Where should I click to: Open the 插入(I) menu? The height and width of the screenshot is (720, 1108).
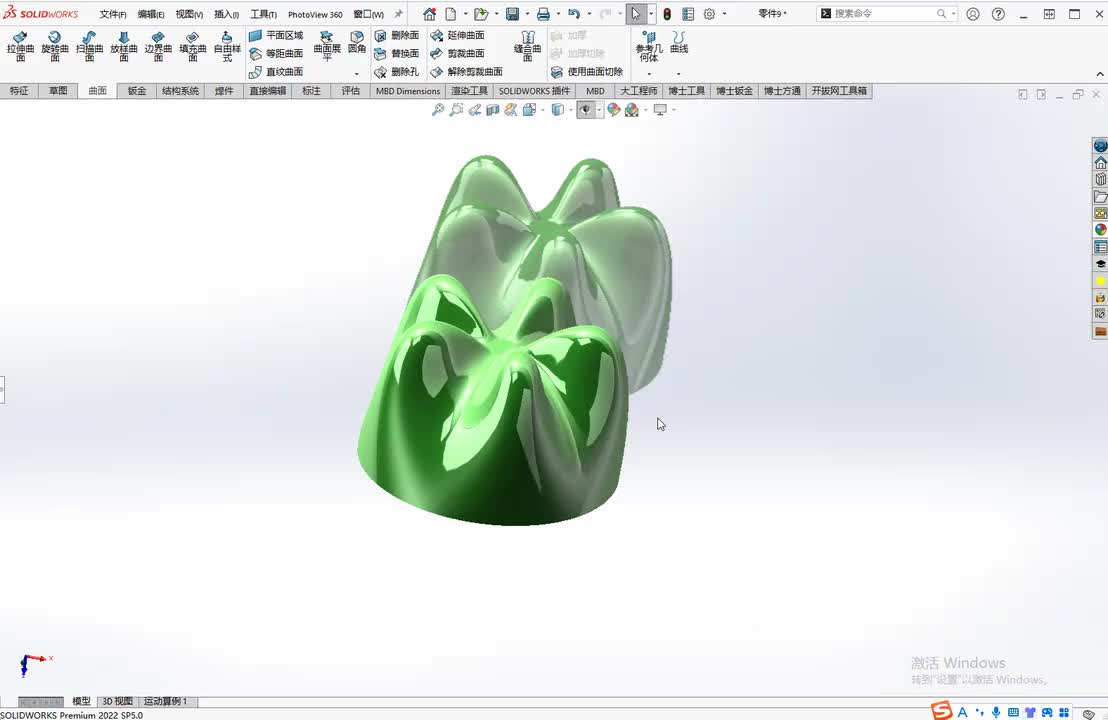point(227,14)
